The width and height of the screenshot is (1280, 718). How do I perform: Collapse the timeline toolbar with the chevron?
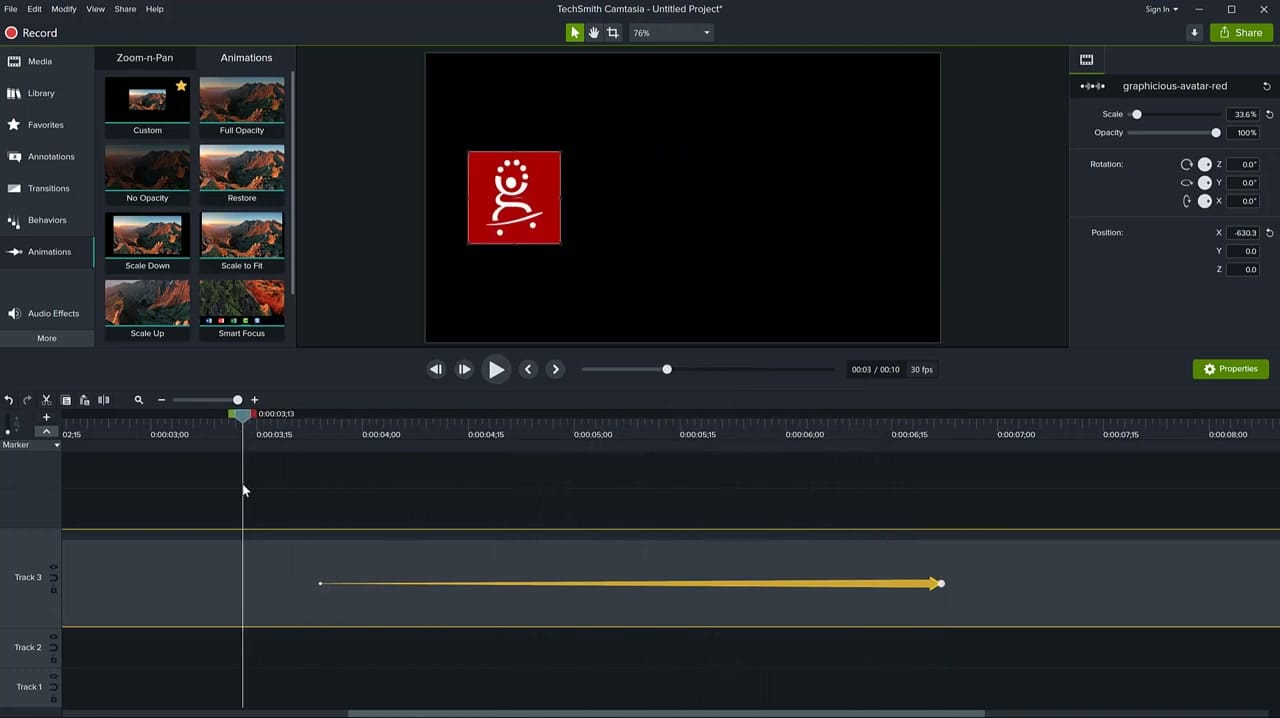point(46,432)
